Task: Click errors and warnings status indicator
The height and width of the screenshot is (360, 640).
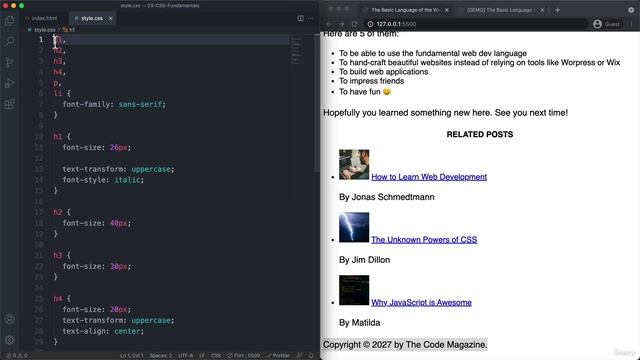Action: 17,356
